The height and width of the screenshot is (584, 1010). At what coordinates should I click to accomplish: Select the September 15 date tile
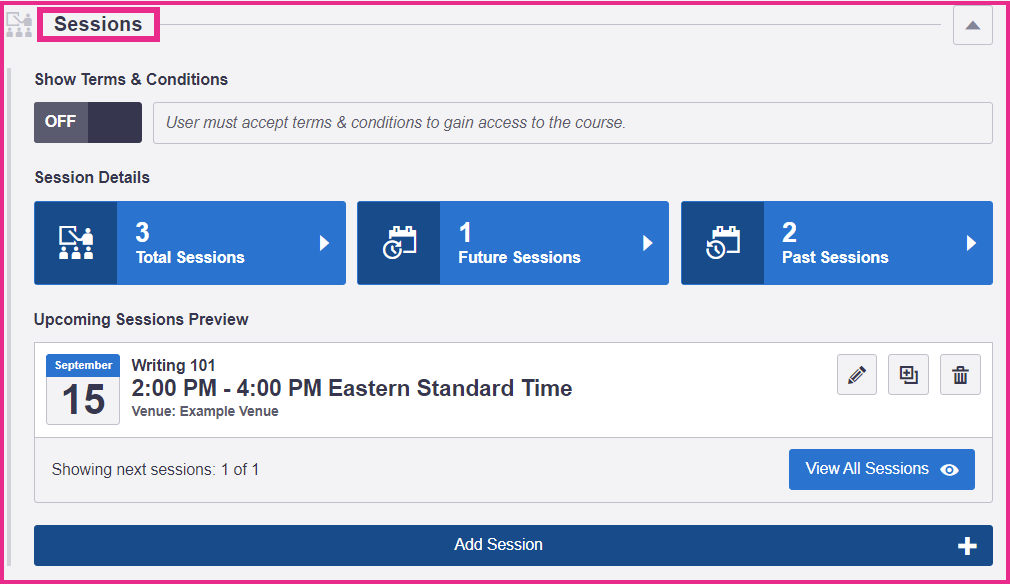pyautogui.click(x=83, y=389)
